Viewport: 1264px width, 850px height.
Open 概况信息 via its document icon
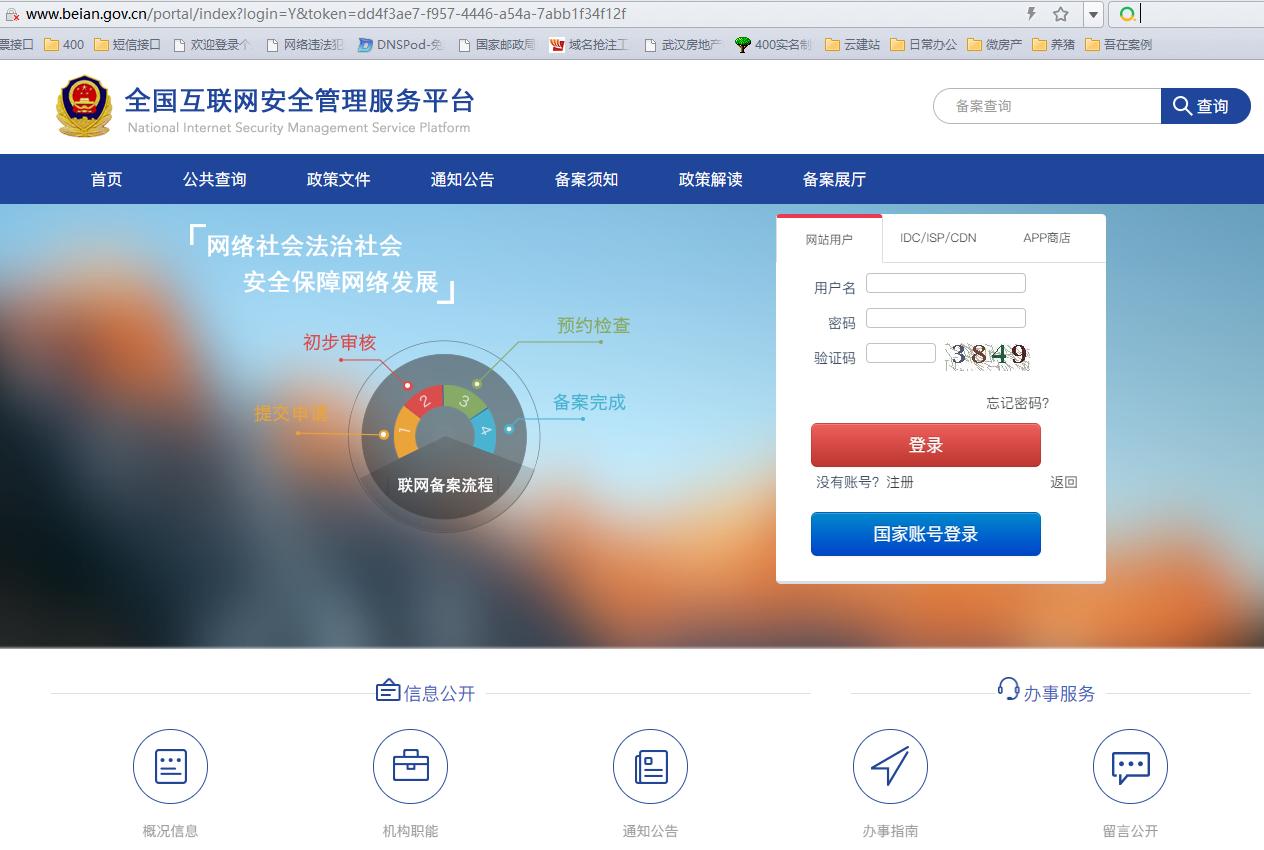[170, 766]
